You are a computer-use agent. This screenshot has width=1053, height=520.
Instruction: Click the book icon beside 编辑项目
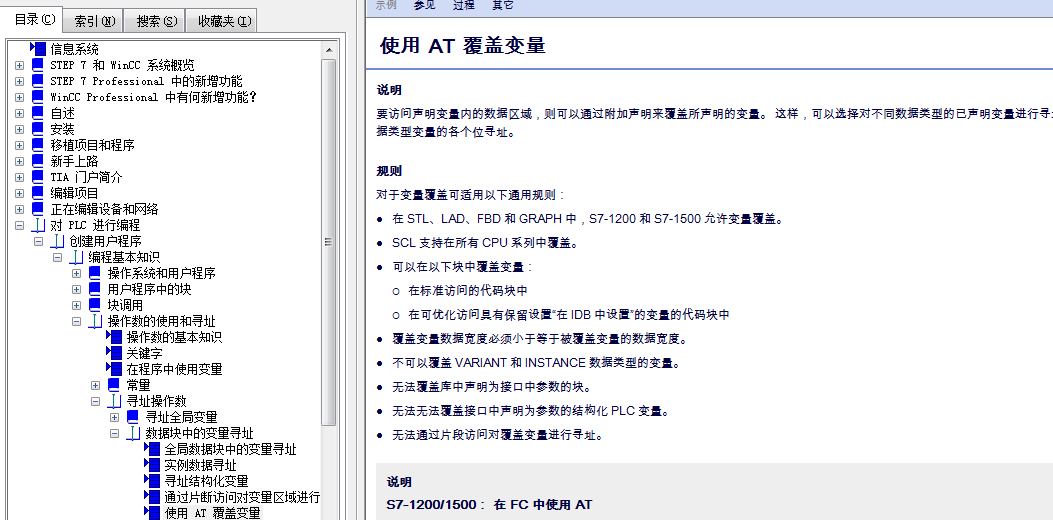click(x=38, y=193)
